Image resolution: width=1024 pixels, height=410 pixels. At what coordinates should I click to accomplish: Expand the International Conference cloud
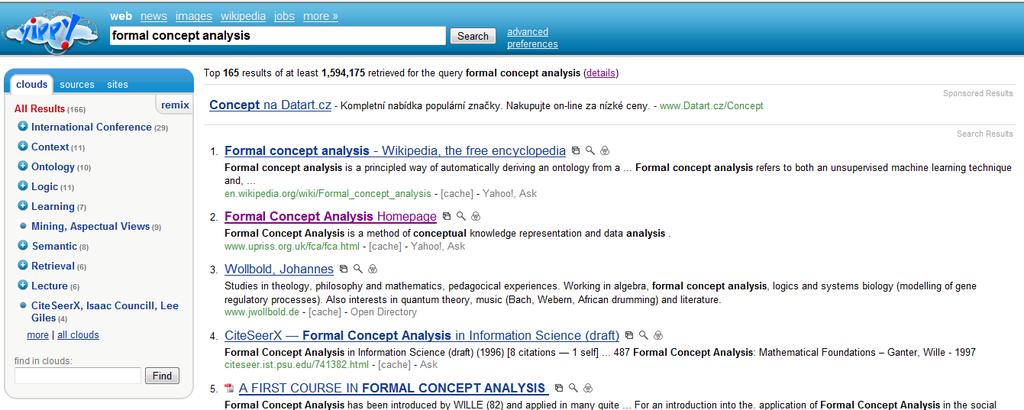tap(23, 127)
